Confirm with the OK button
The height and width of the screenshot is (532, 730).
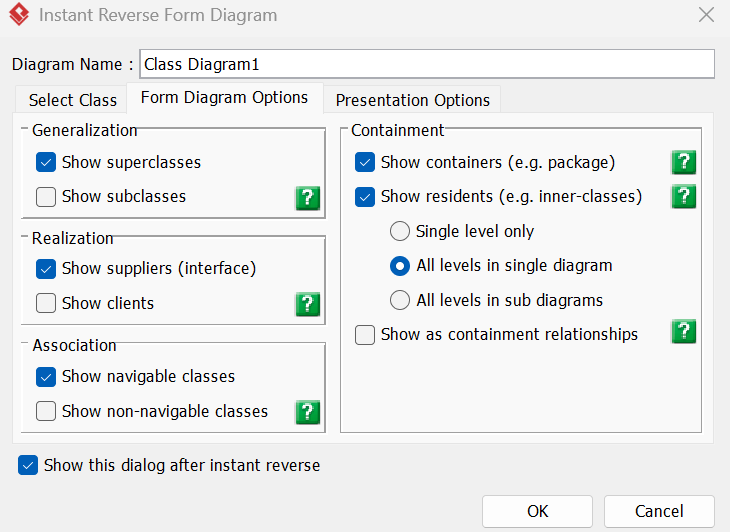[x=537, y=511]
